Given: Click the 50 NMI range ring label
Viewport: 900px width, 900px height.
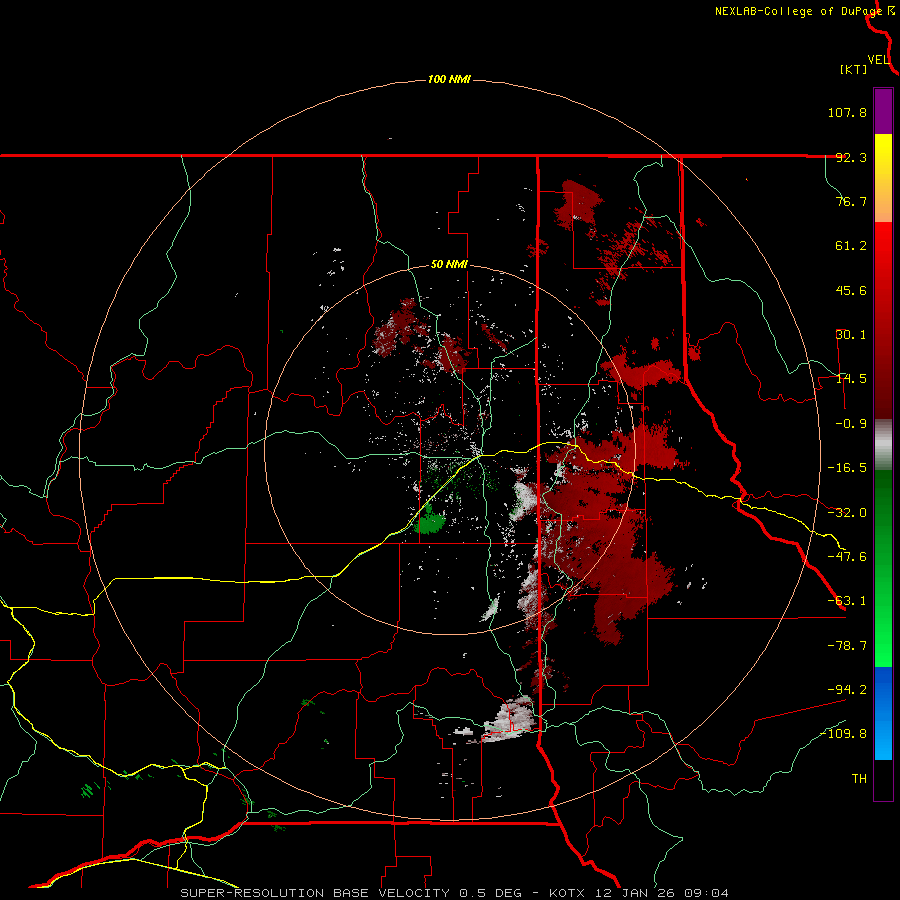Looking at the screenshot, I should click(x=449, y=265).
